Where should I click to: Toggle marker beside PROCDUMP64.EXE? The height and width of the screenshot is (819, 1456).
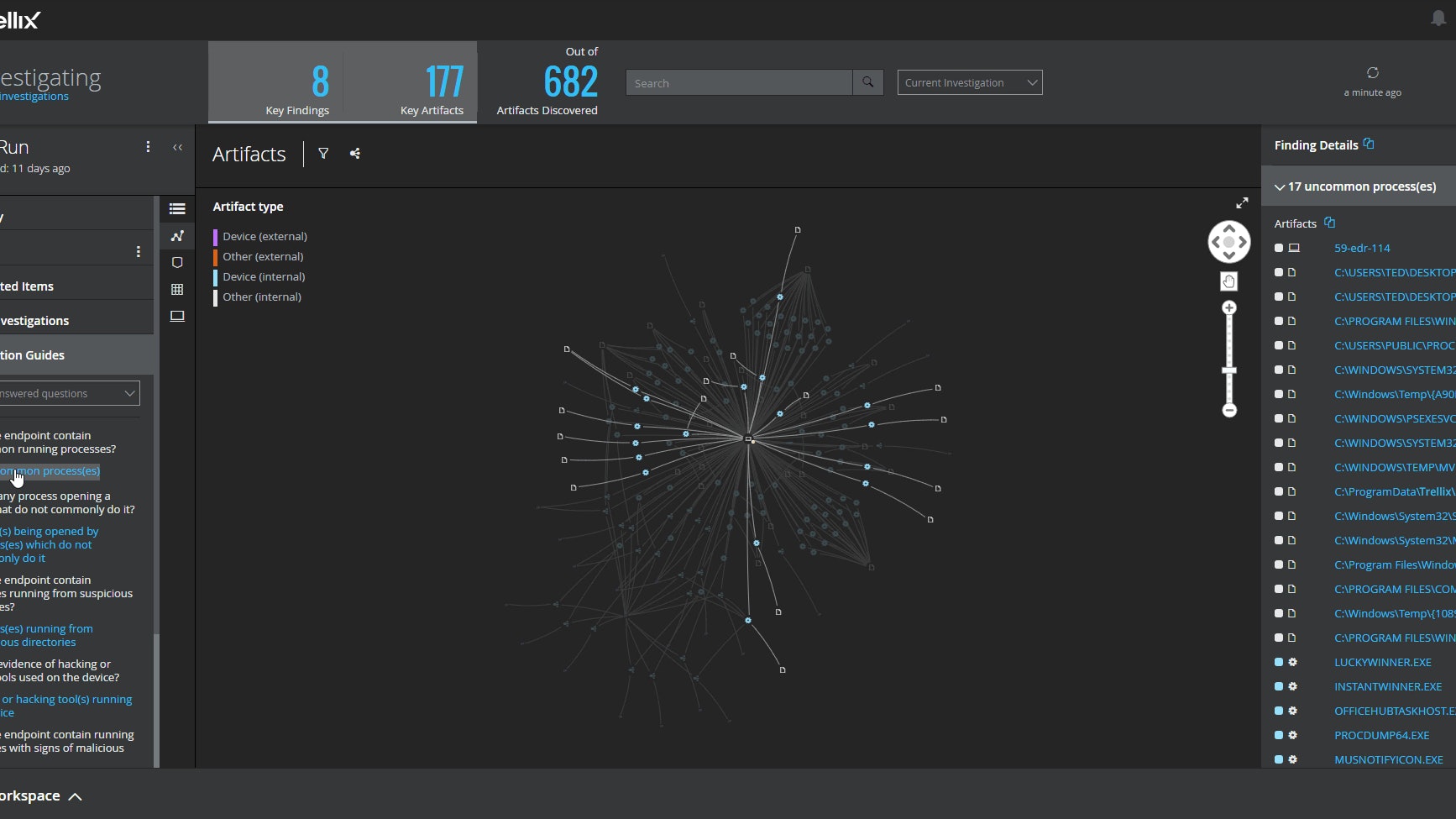coord(1279,736)
